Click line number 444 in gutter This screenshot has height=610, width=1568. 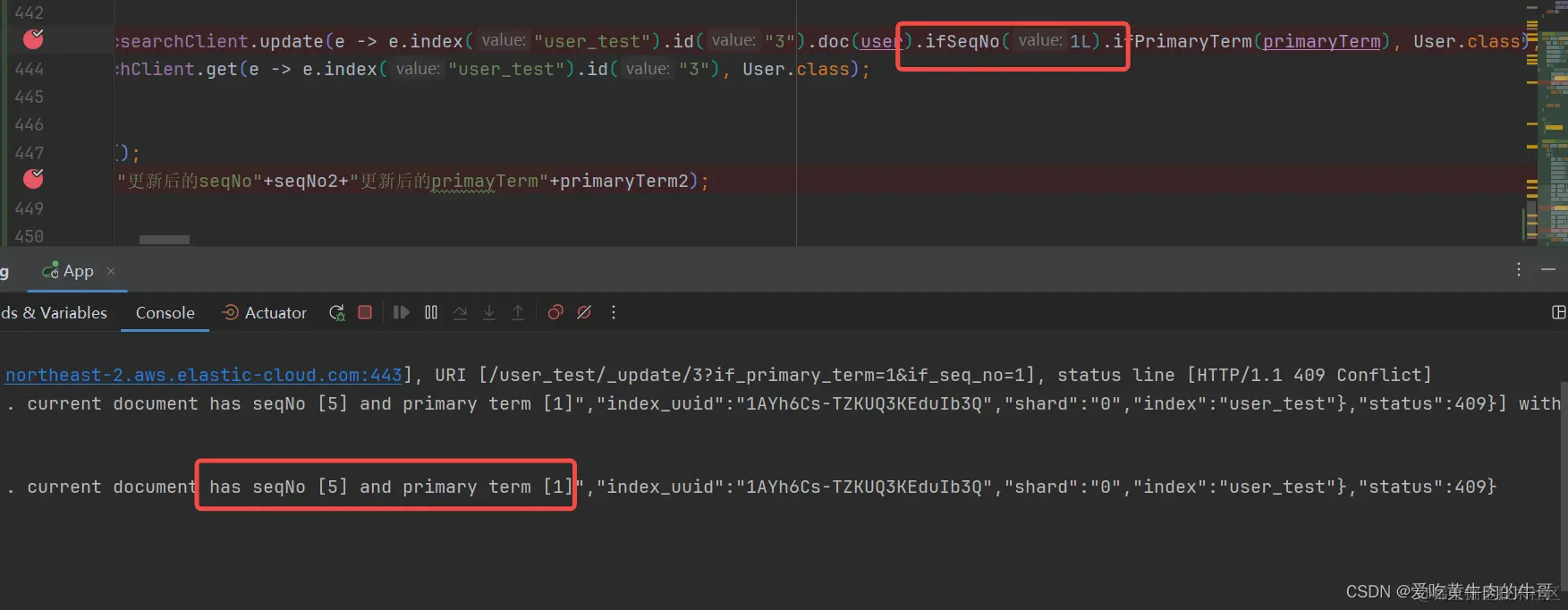29,69
